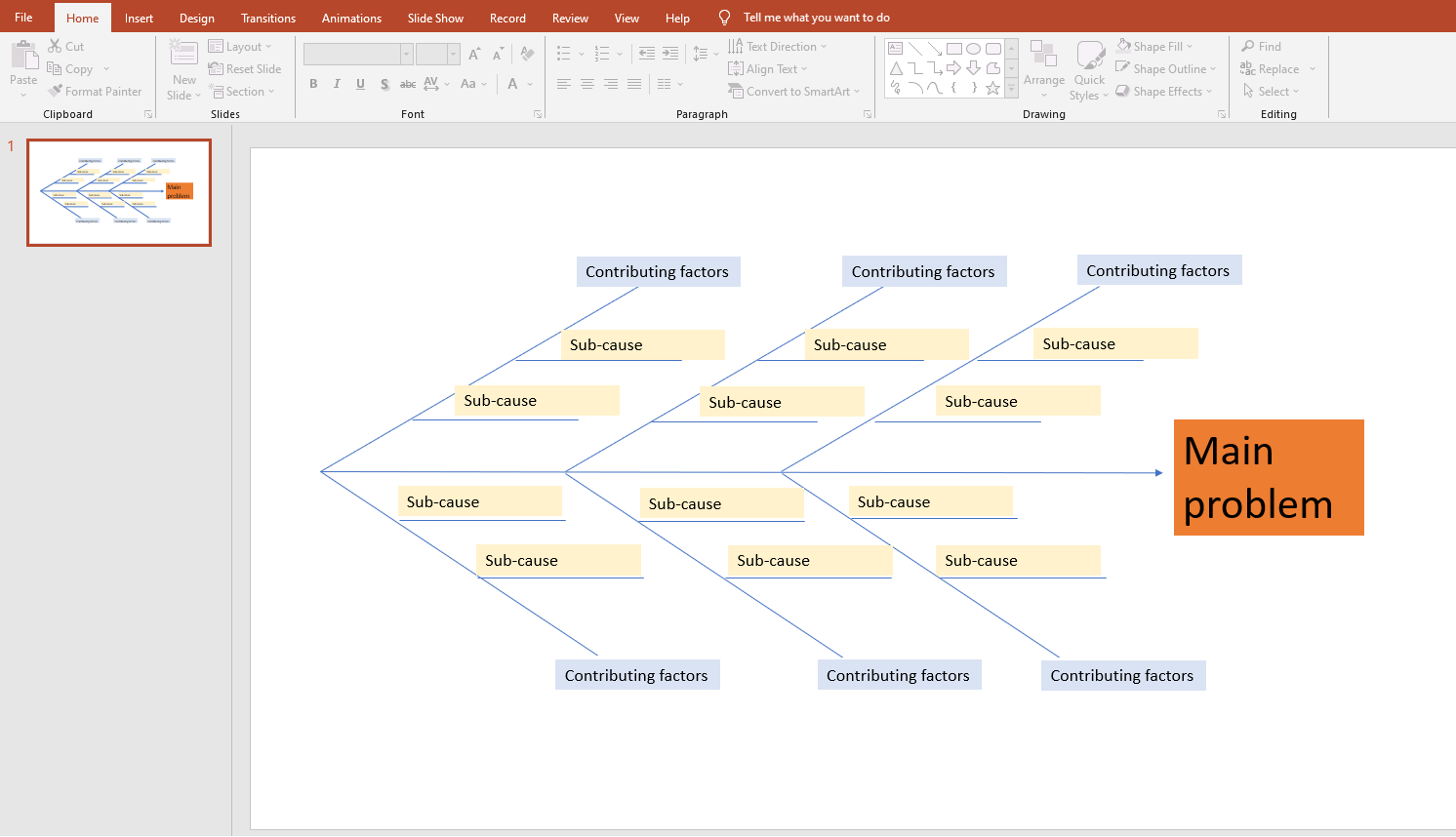
Task: Click the lightbulb Tell Me icon
Action: click(724, 18)
